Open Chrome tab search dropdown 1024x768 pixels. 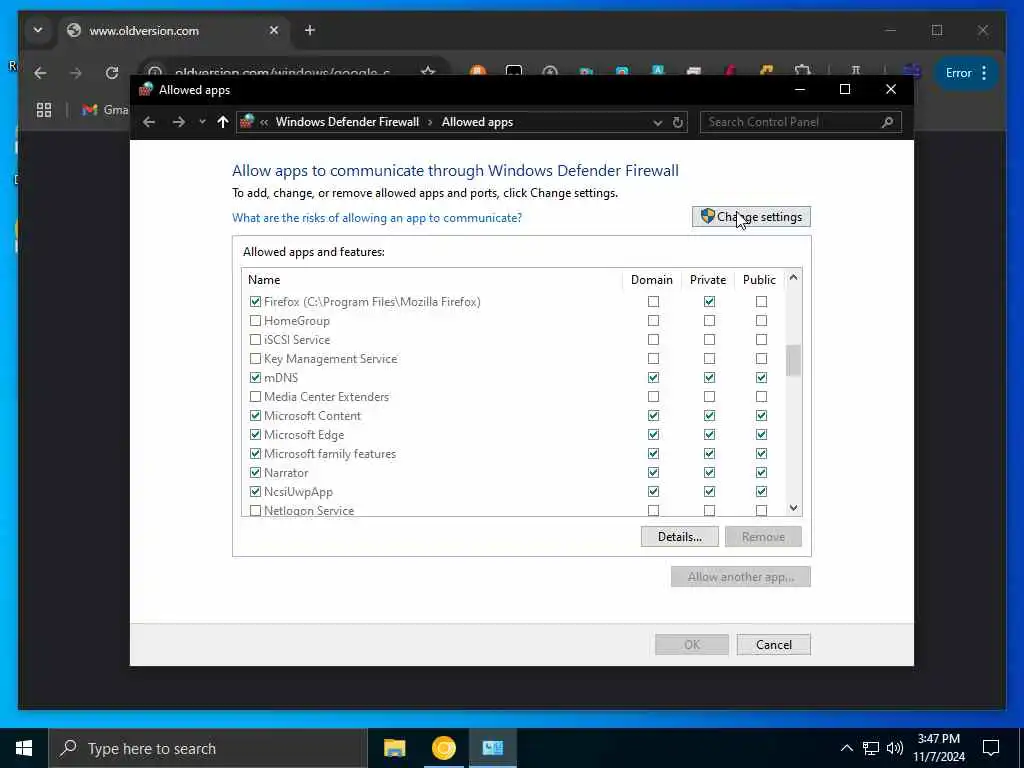click(x=38, y=30)
